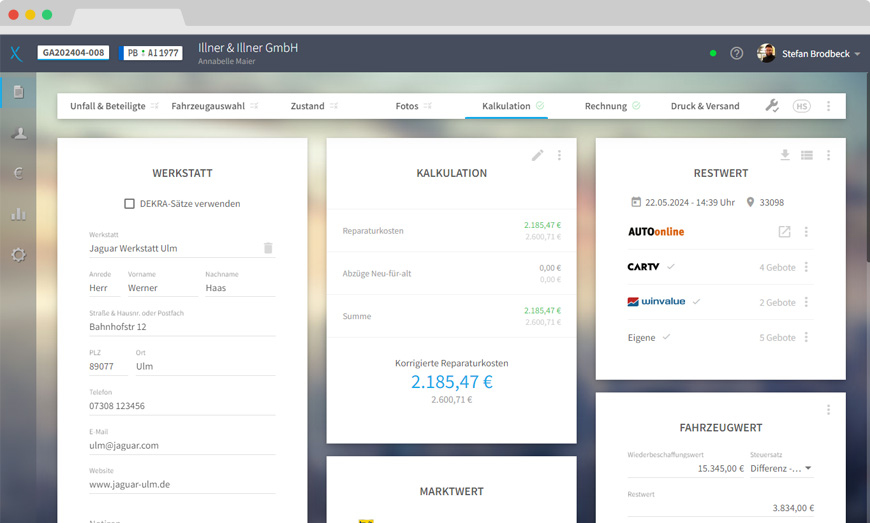Open the documents icon in left sidebar
This screenshot has width=870, height=523.
[18, 93]
